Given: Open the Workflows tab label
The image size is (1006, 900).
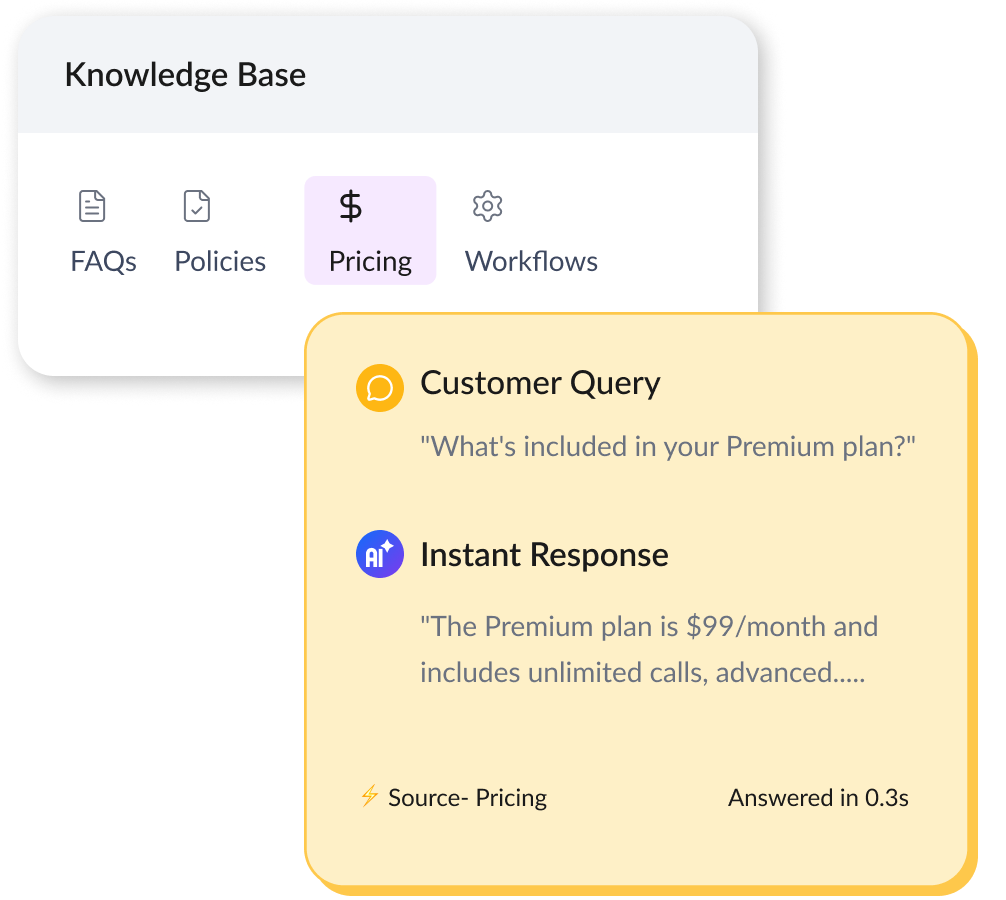Looking at the screenshot, I should [531, 262].
